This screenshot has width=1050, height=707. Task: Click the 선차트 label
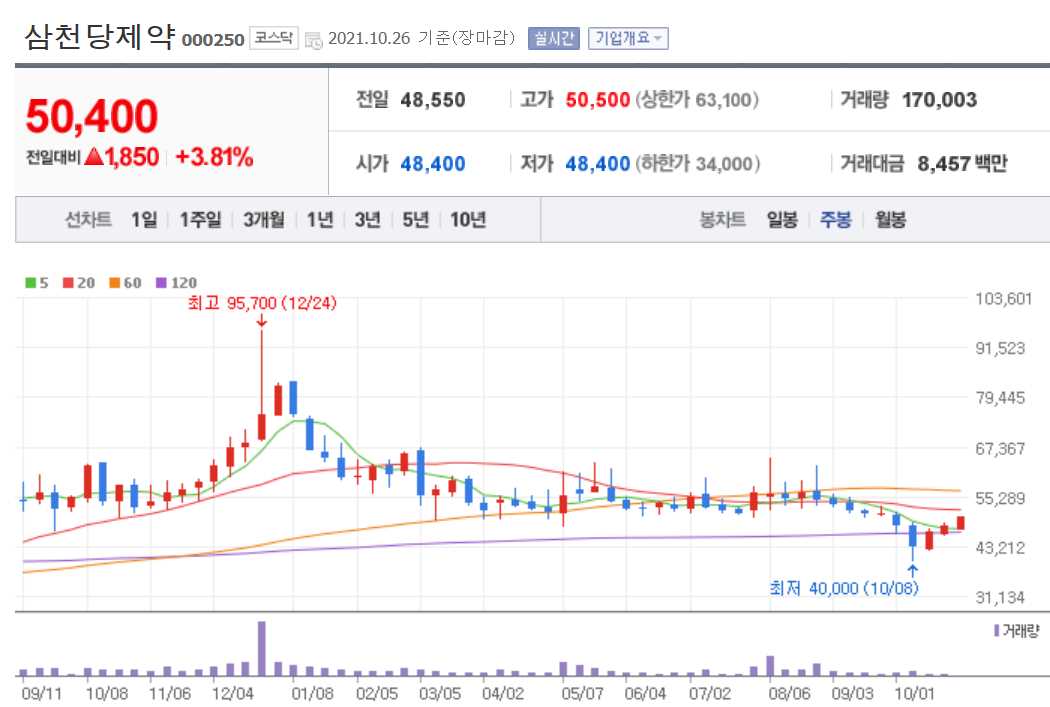point(88,220)
